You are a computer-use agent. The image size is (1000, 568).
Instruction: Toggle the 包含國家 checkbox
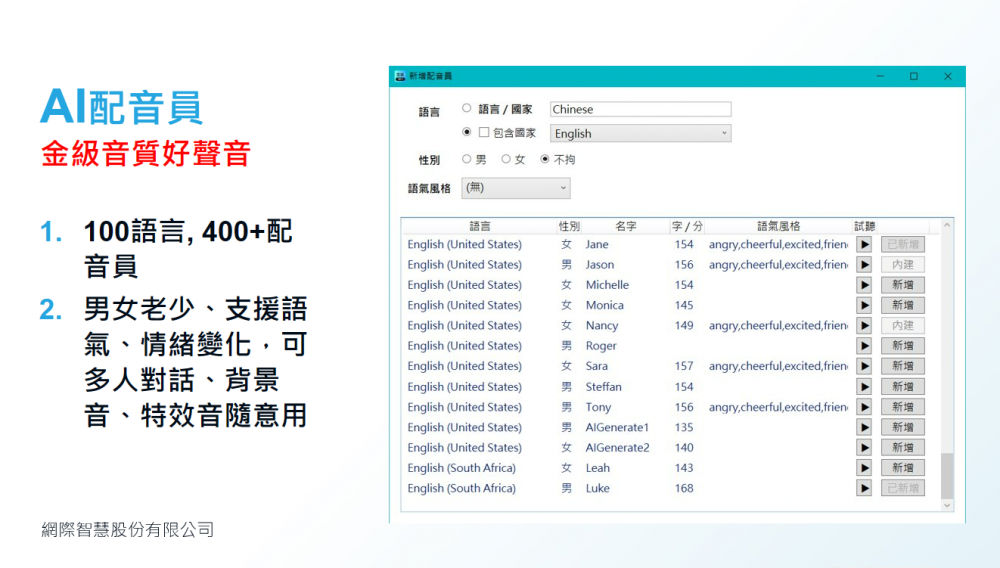[484, 132]
